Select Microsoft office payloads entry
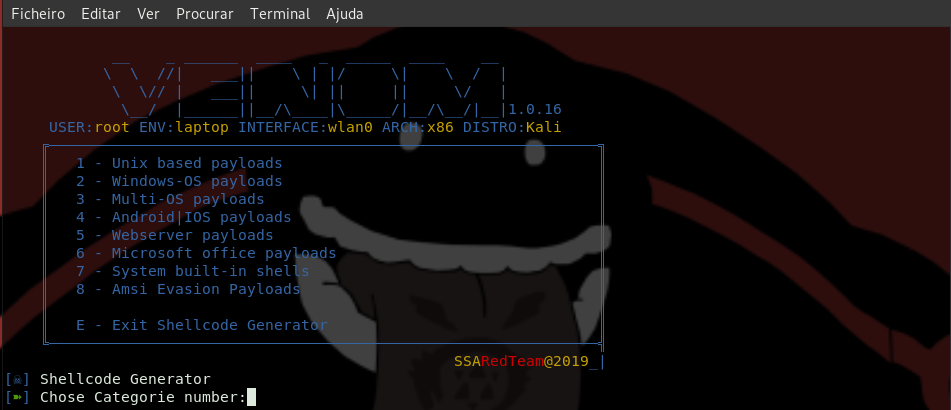Image resolution: width=951 pixels, height=410 pixels. 206,253
